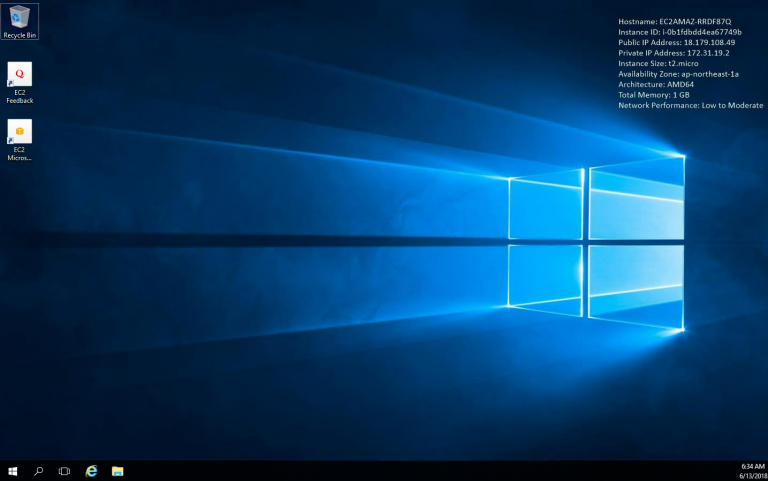
Task: Select the EC2 Feedback shortcut
Action: [19, 80]
